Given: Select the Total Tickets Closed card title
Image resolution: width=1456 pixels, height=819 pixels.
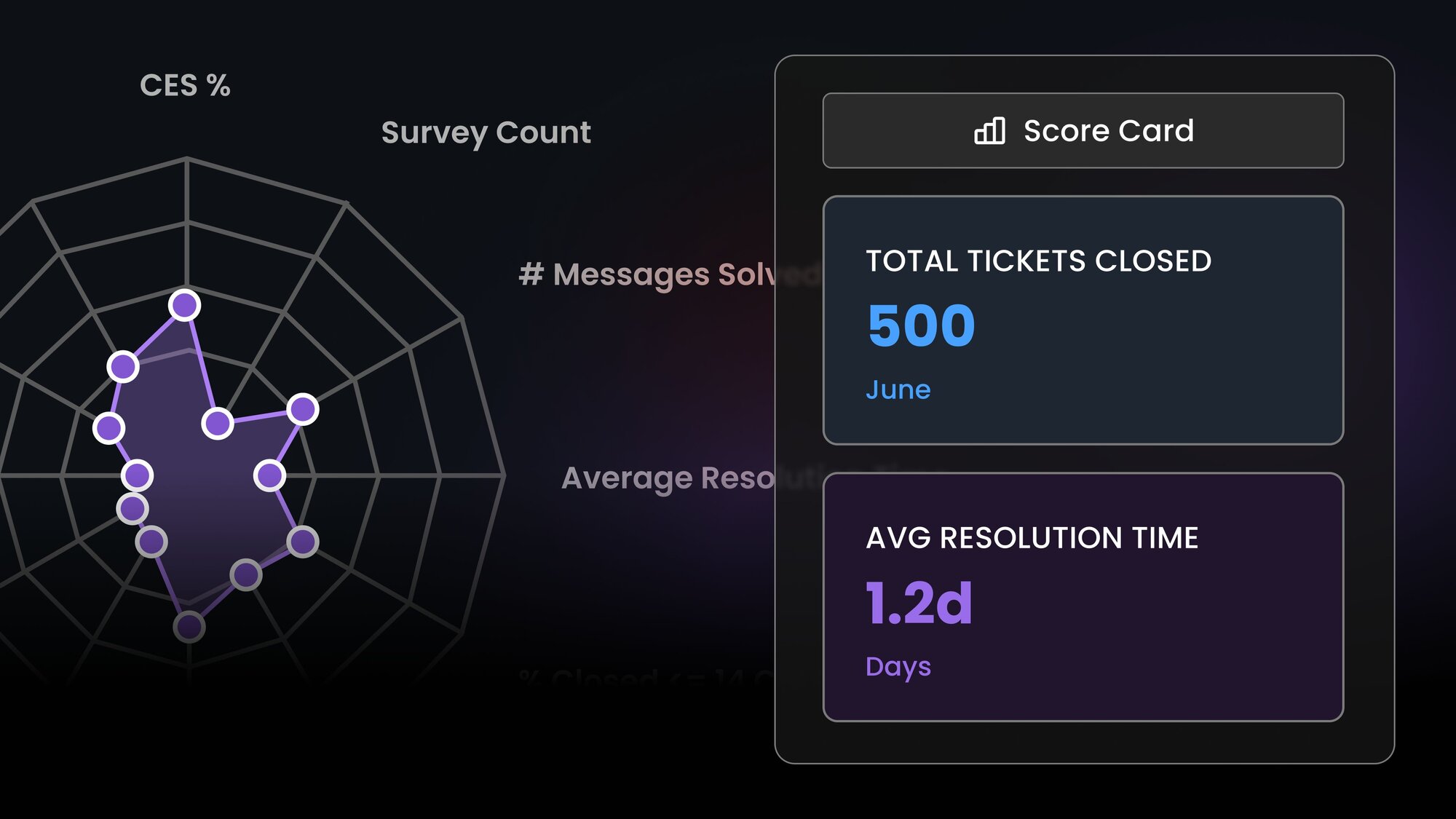Looking at the screenshot, I should pos(1038,261).
